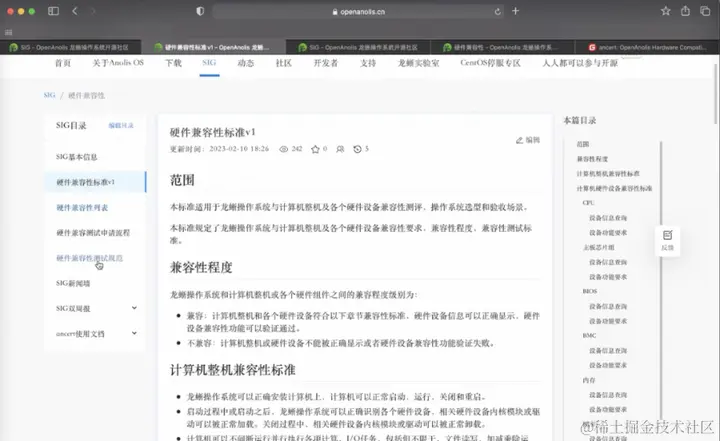Click the privacy shield icon

(x=200, y=11)
